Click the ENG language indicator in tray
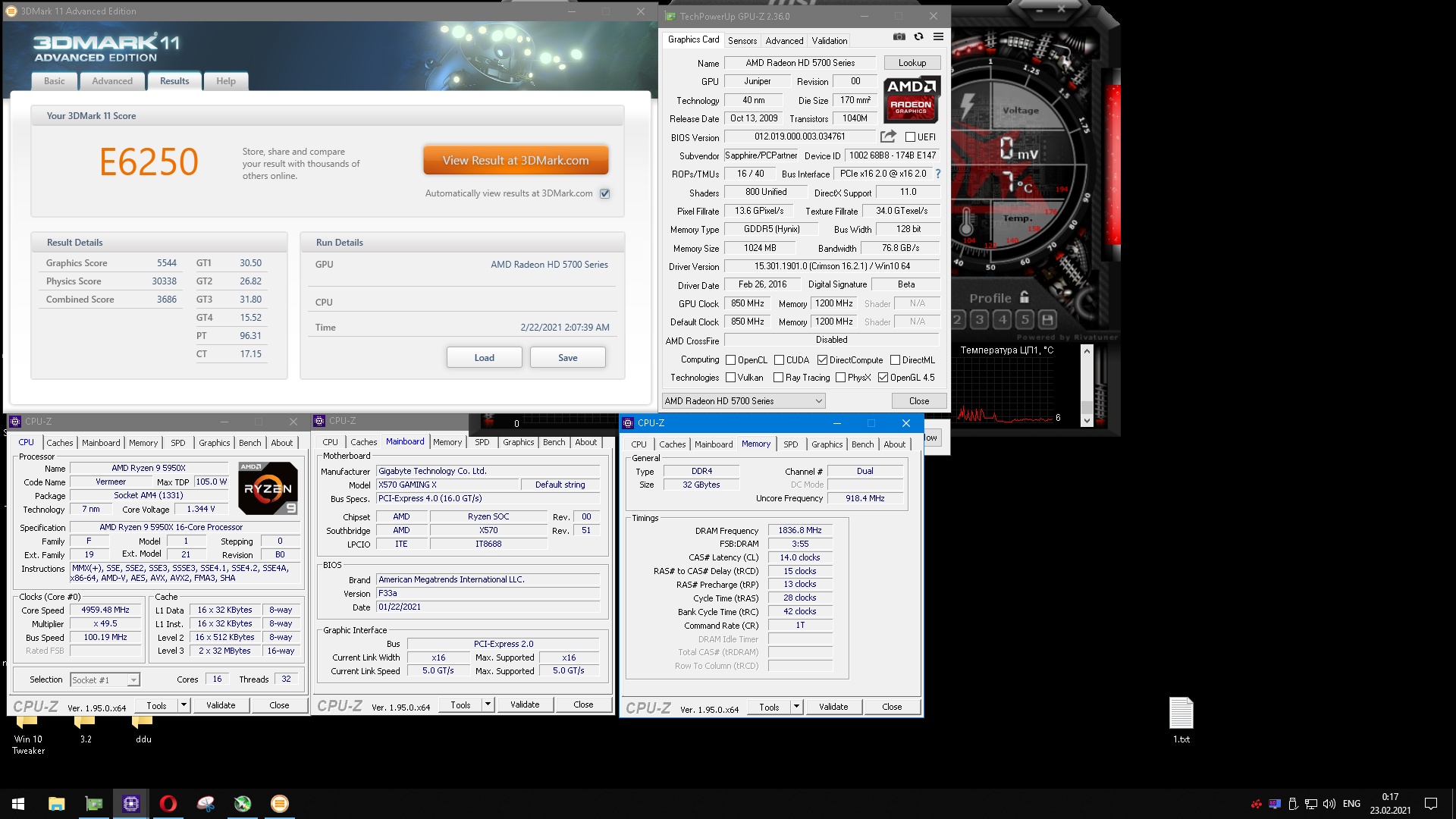This screenshot has height=819, width=1456. 1351,804
